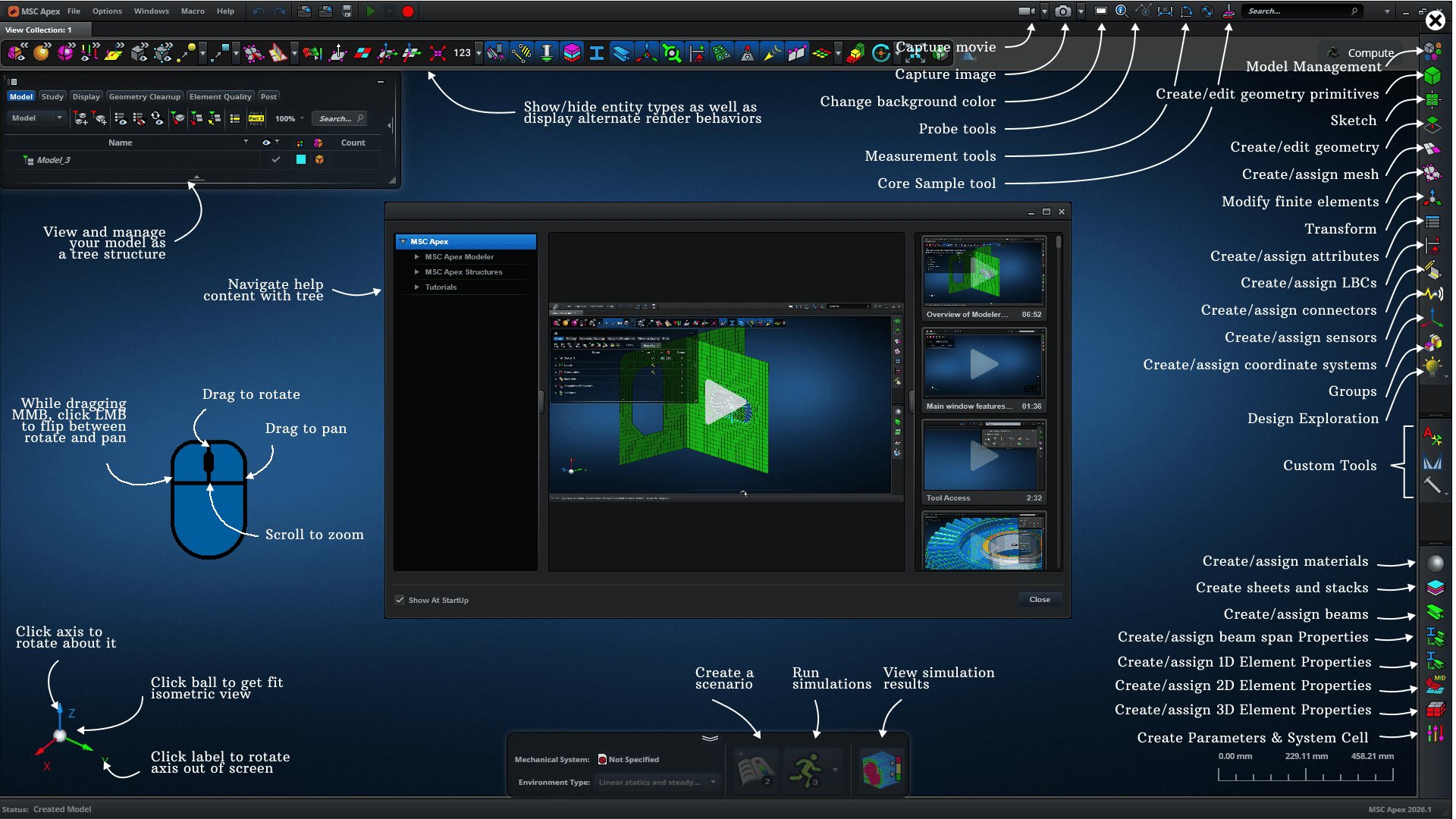Viewport: 1456px width, 819px height.
Task: Open the Create sheets and stacks tool
Action: click(x=1435, y=588)
